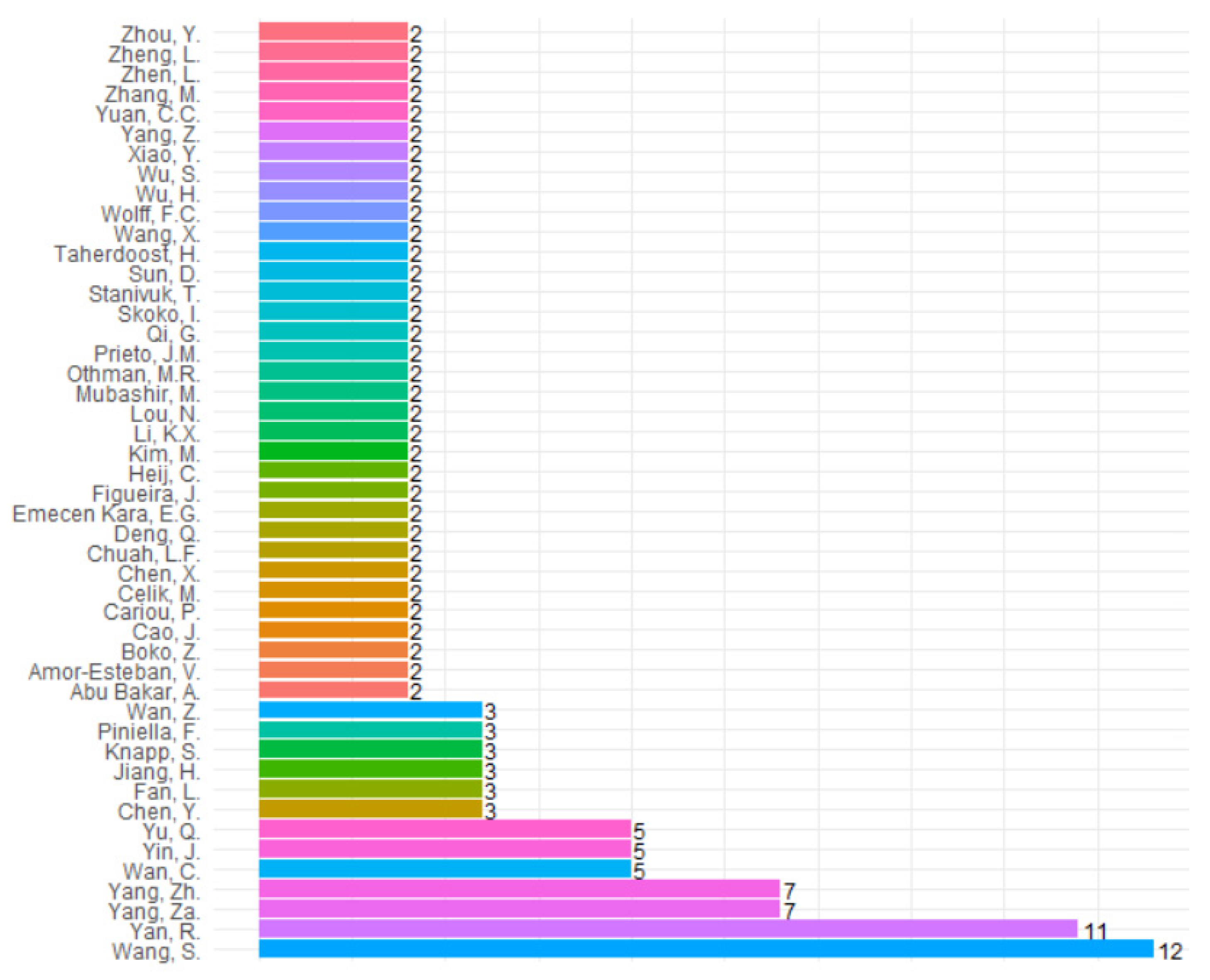Click the Zhou, Y. bar at top

[x=333, y=32]
